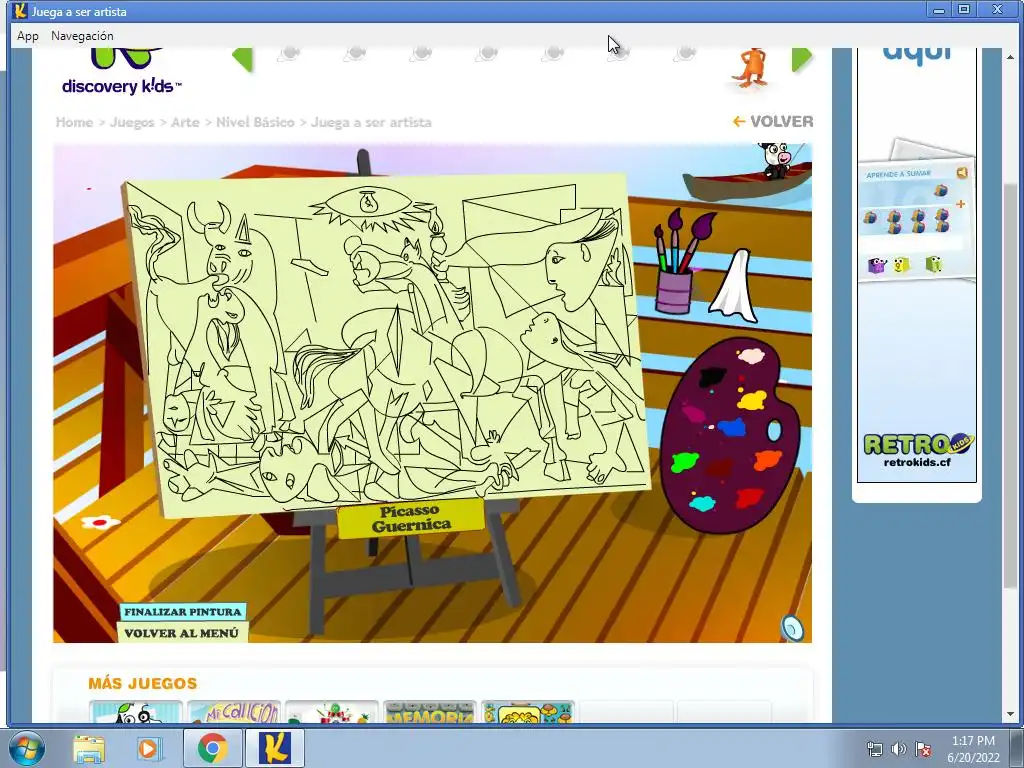Open the drum set game thumbnail
Viewport: 1024px width, 768px height.
tap(332, 712)
